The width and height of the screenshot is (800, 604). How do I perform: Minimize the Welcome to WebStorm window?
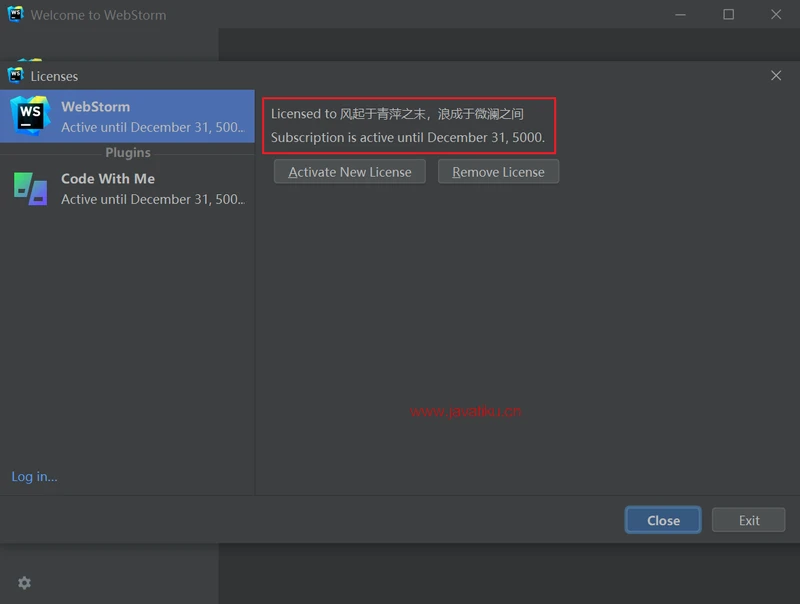point(681,15)
